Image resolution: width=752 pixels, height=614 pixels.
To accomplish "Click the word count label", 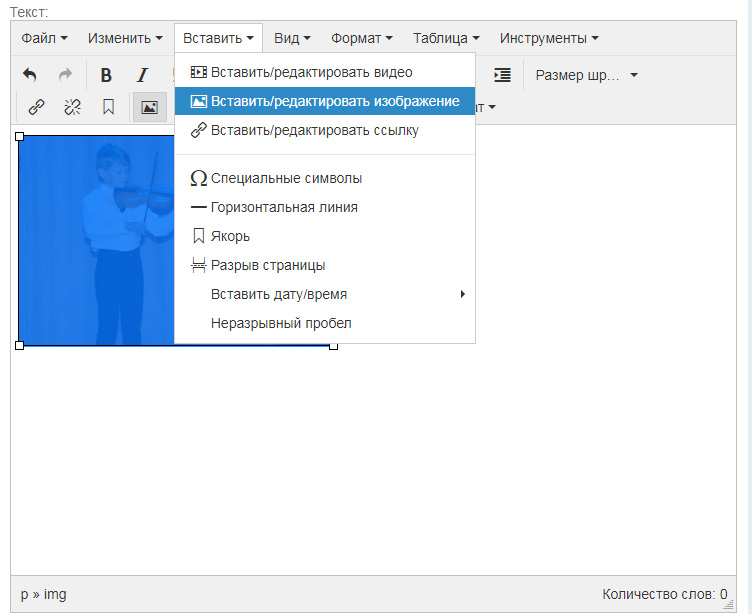I will (x=665, y=594).
